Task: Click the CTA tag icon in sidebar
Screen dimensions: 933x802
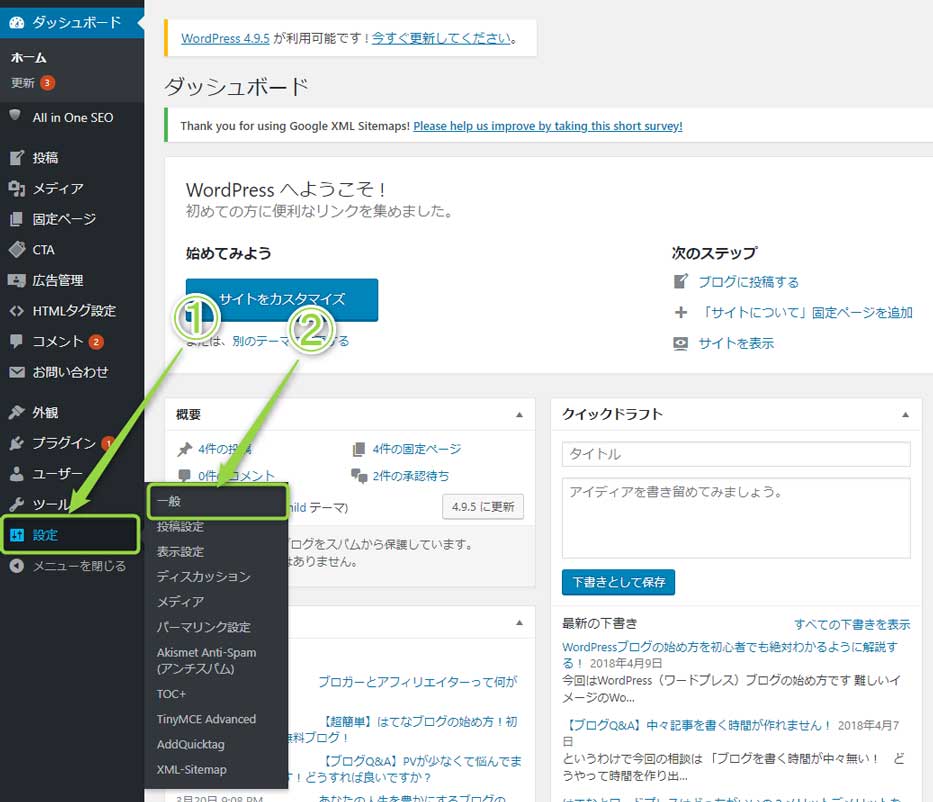Action: coord(17,249)
